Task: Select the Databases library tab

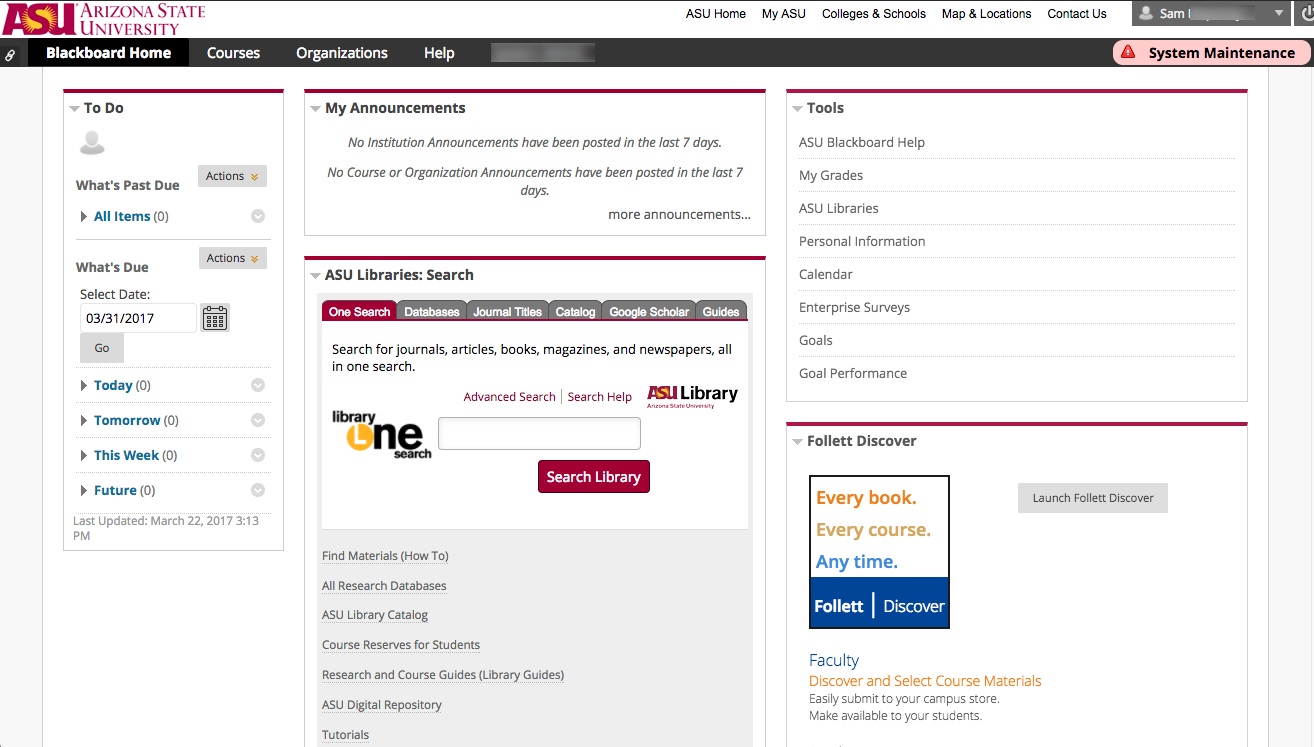Action: [x=432, y=311]
